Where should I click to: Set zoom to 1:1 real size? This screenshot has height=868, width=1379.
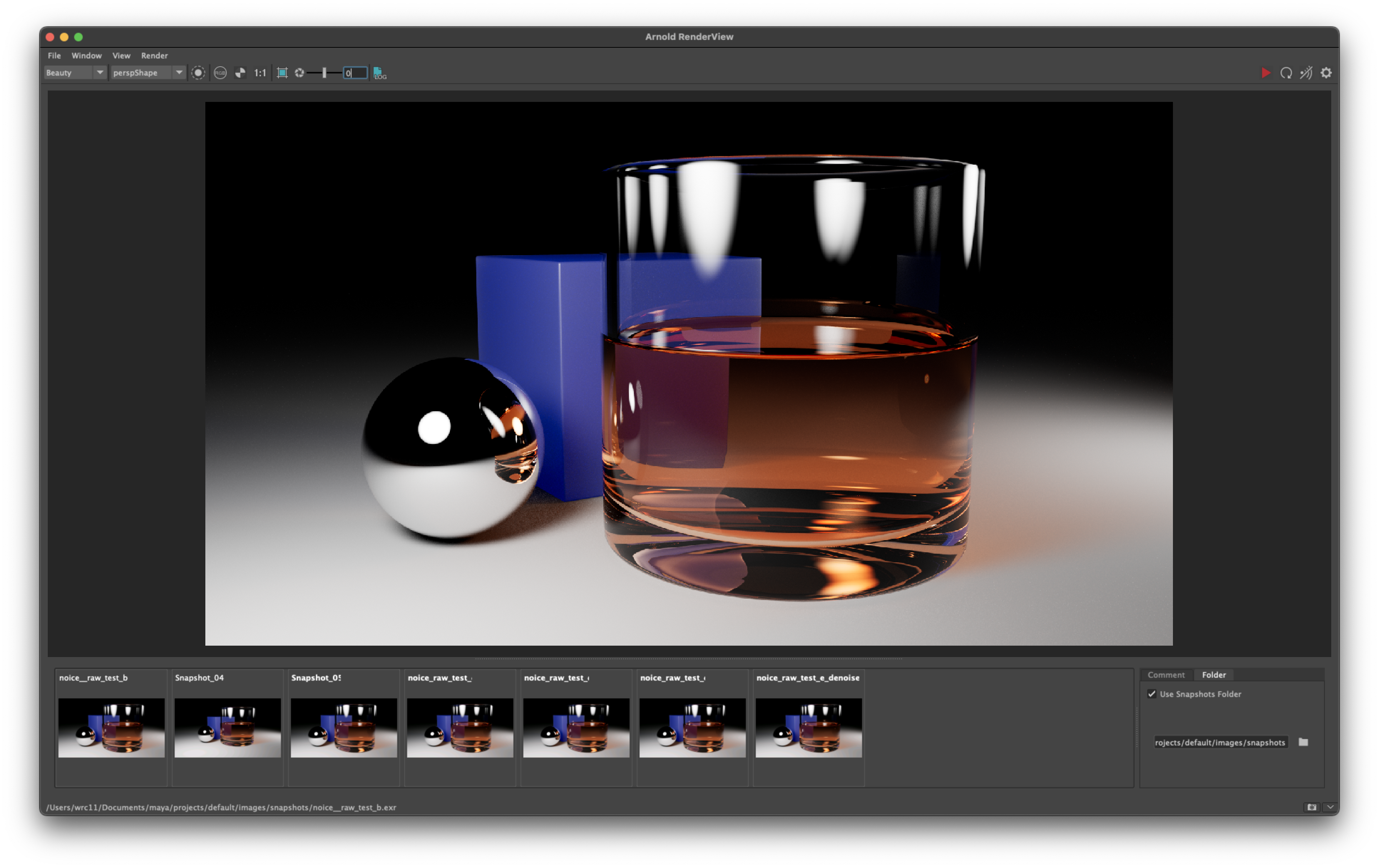(x=260, y=73)
